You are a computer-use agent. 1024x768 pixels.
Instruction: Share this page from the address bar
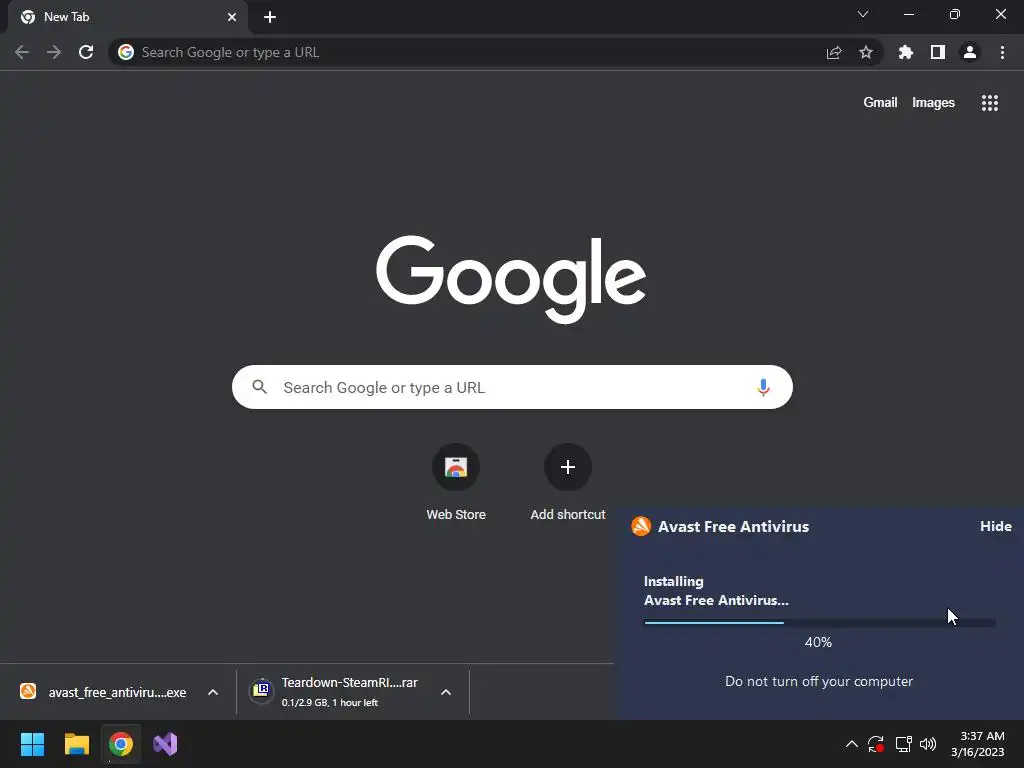[834, 53]
